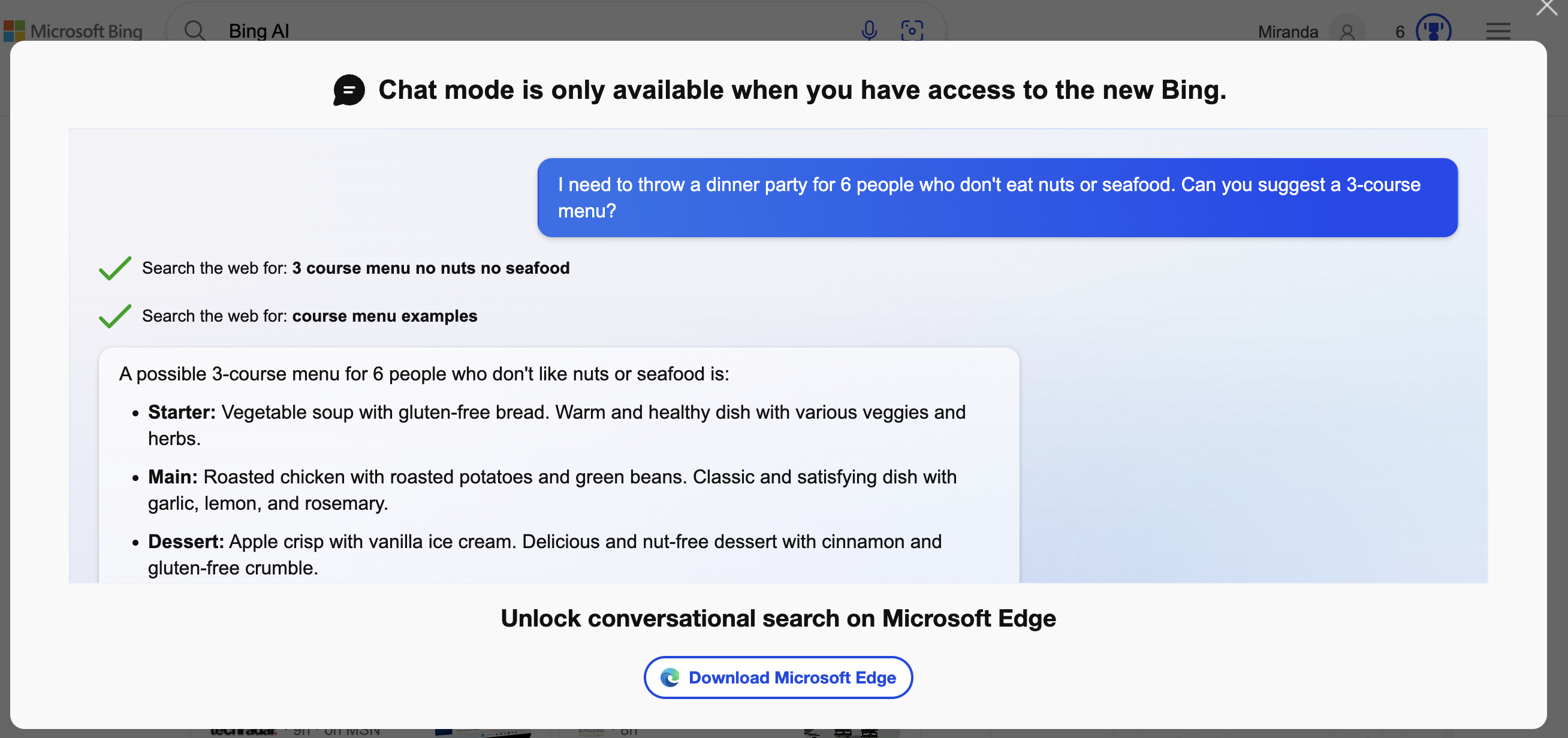
Task: Click the rewards points count 6
Action: (x=1400, y=32)
